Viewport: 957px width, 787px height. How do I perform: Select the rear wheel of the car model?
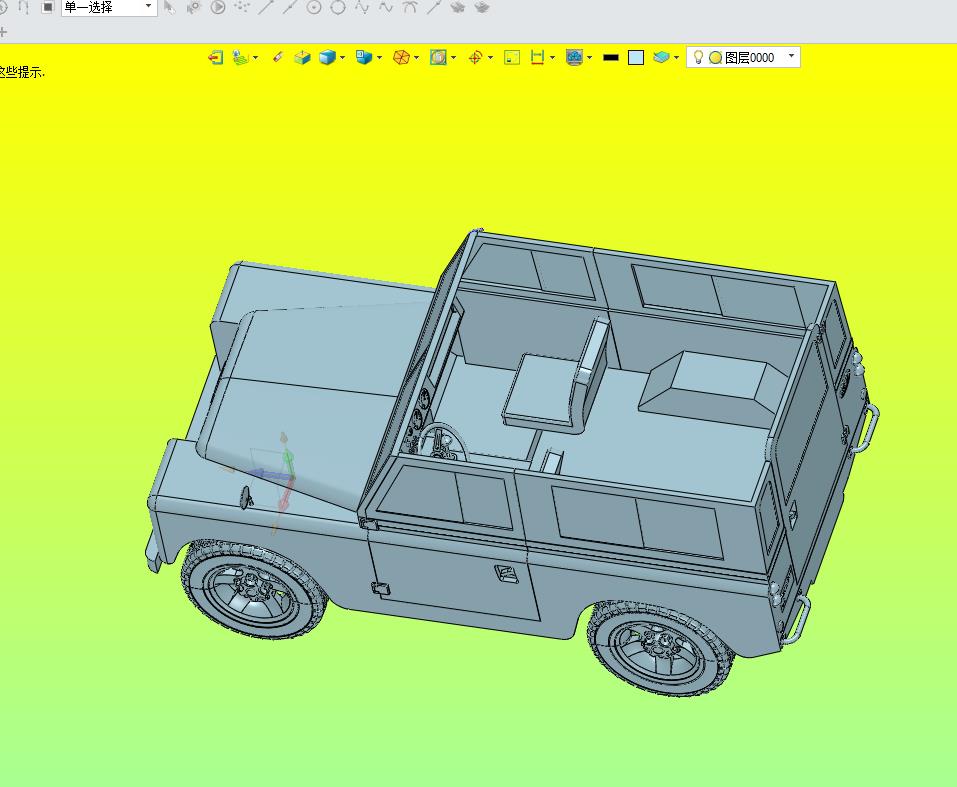tap(661, 646)
